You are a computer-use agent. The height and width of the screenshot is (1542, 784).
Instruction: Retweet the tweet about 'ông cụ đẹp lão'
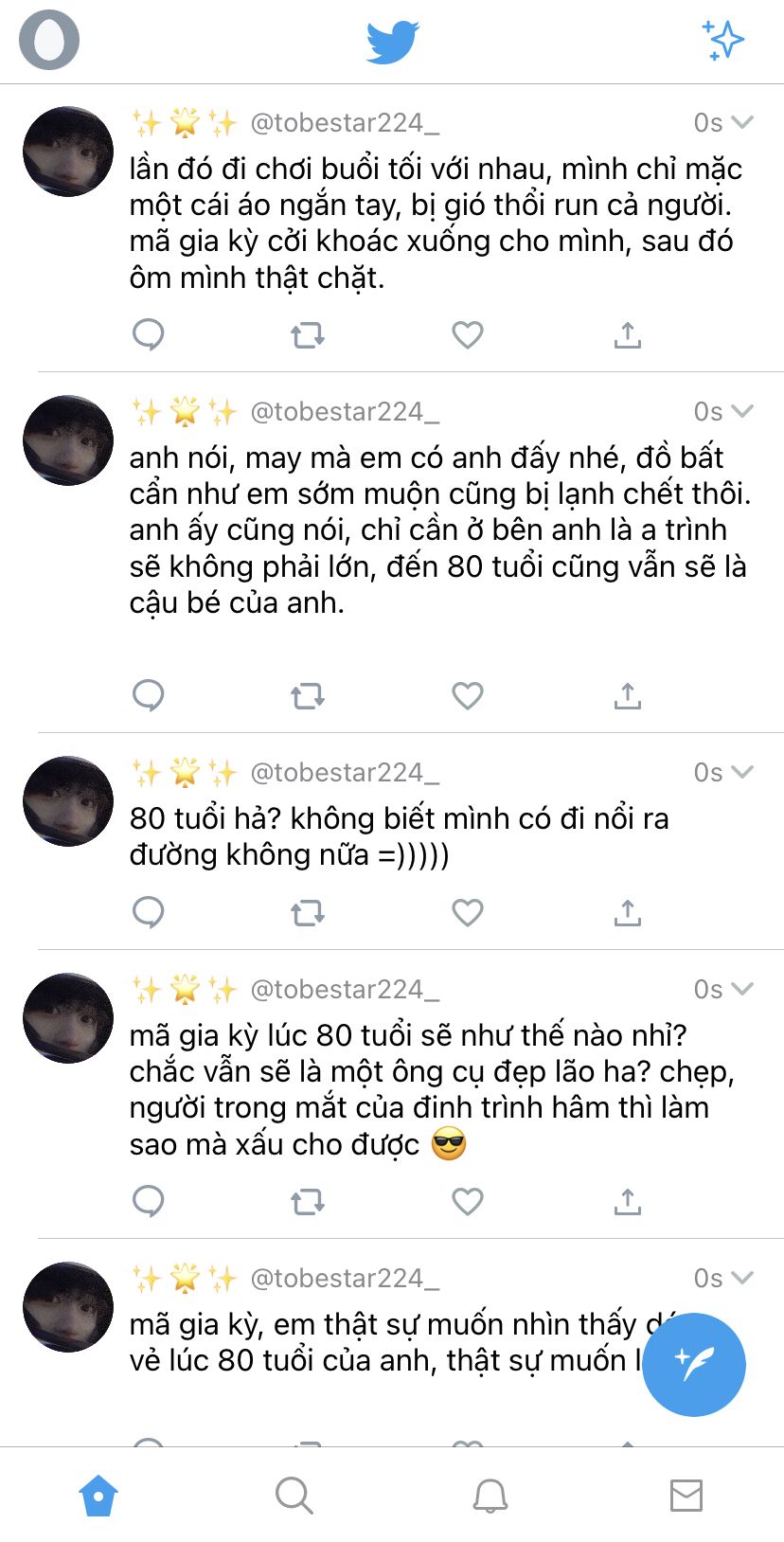(308, 1202)
